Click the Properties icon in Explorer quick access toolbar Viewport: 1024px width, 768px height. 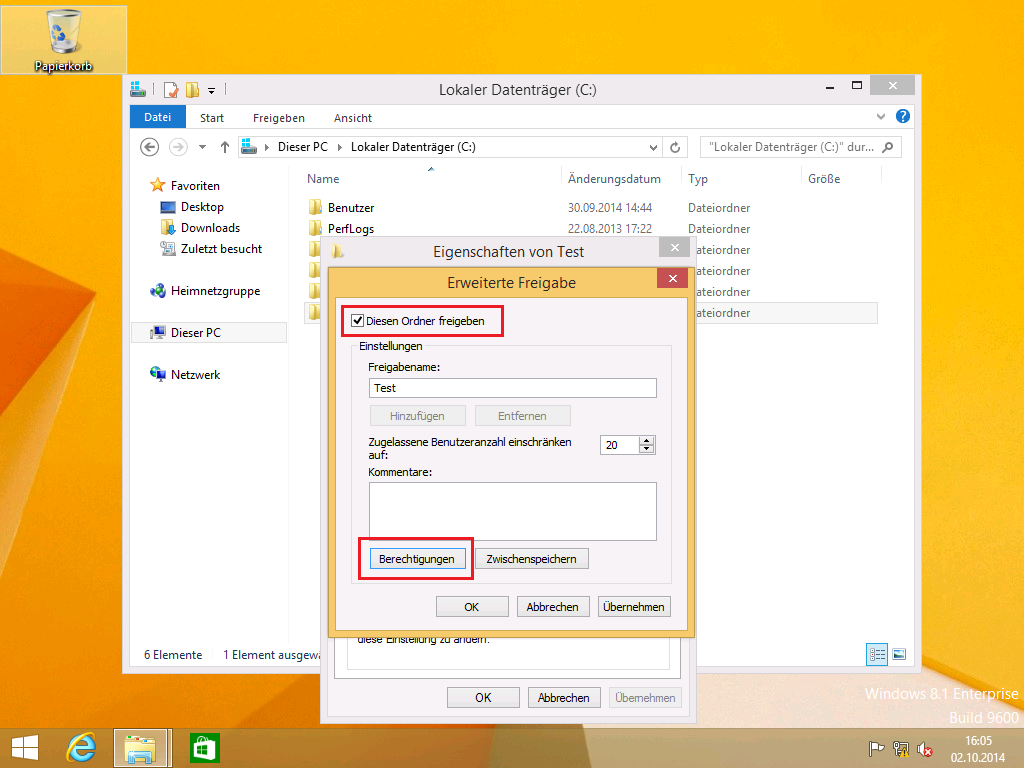[x=171, y=89]
